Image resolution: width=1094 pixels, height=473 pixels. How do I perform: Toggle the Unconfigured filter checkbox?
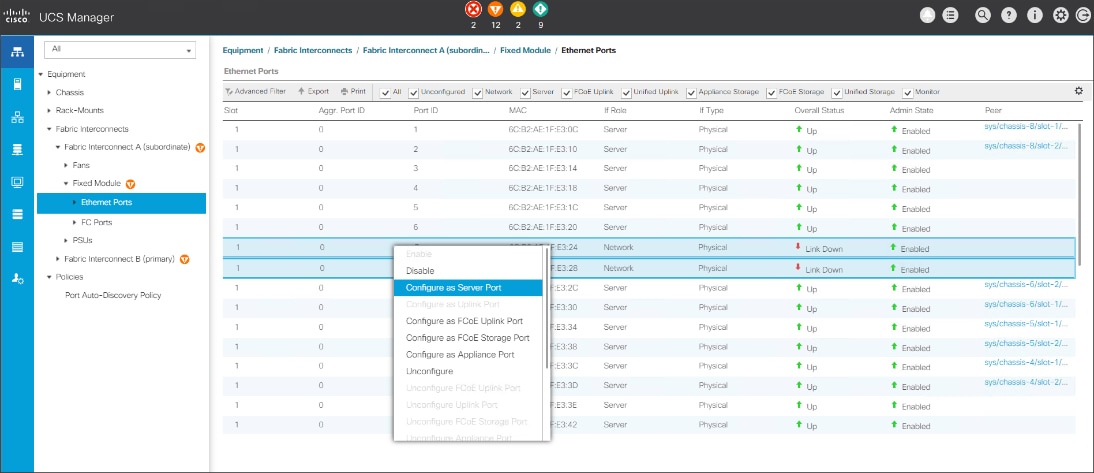click(x=414, y=92)
